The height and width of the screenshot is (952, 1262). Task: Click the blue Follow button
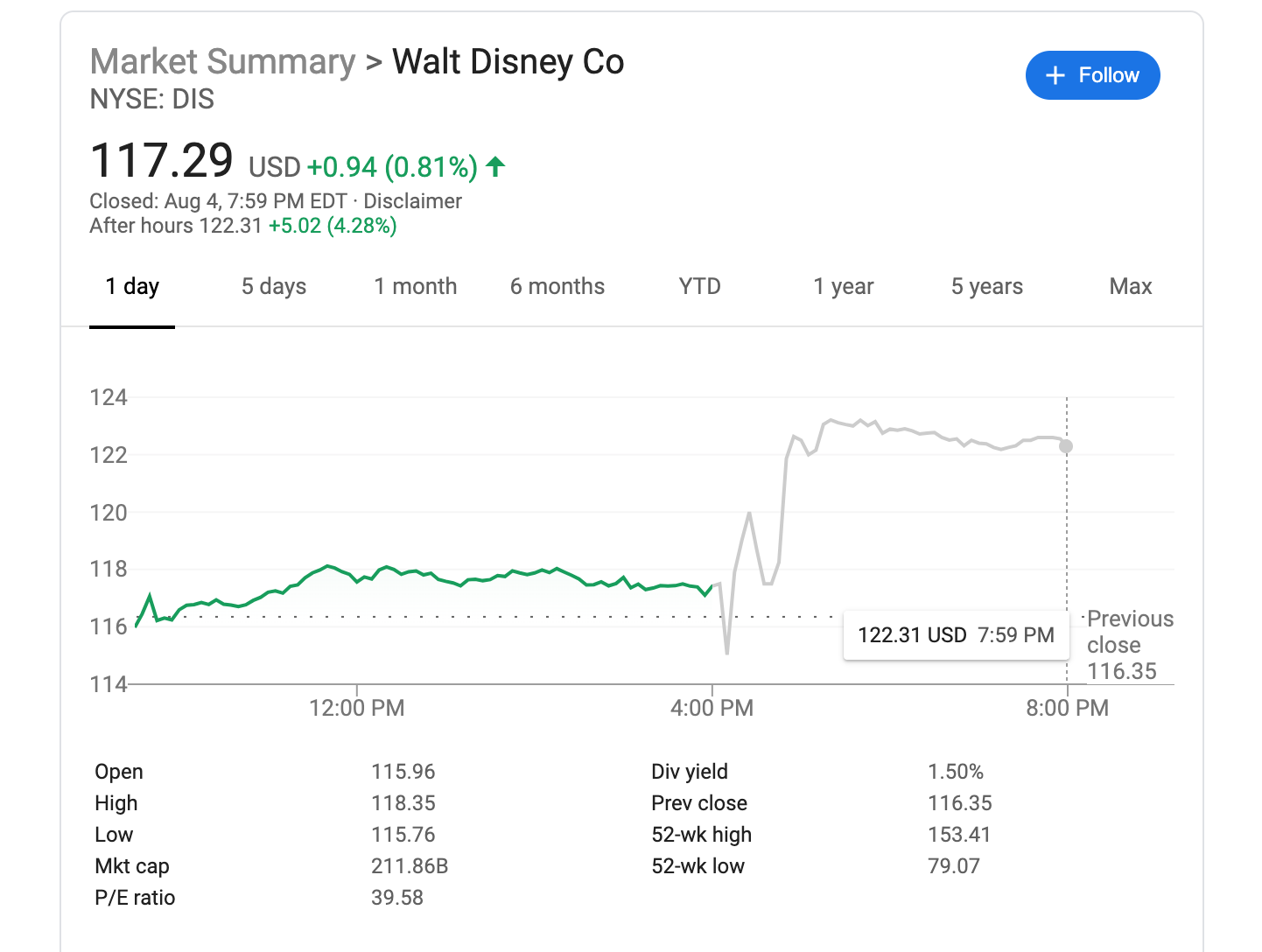click(x=1092, y=75)
